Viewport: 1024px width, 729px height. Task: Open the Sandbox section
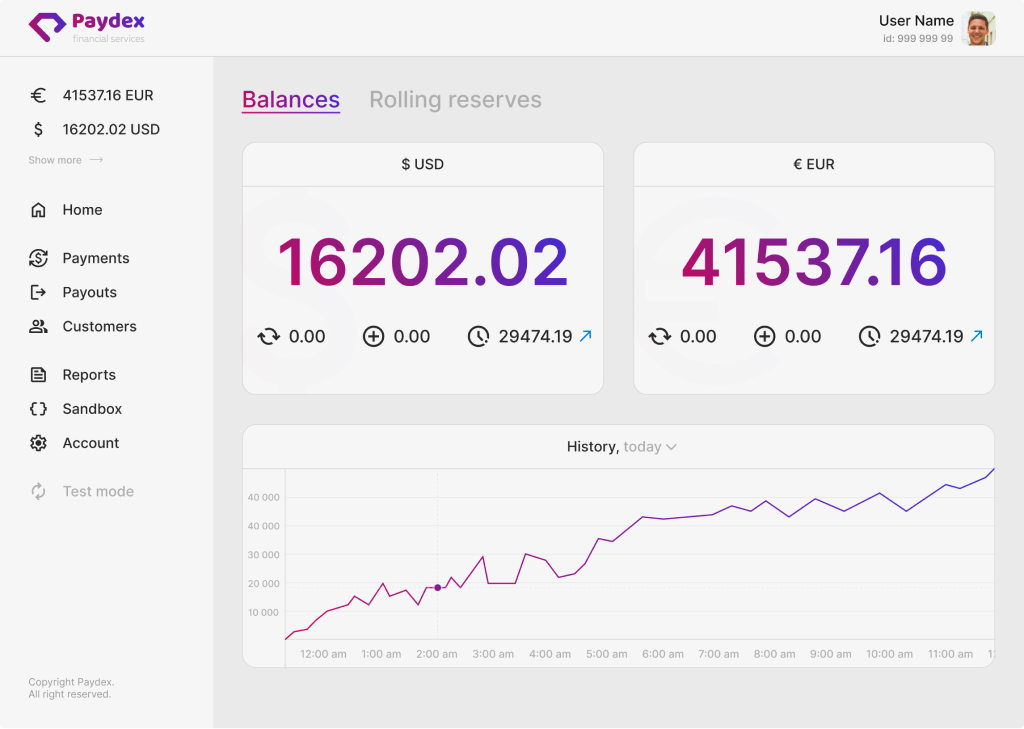click(92, 409)
